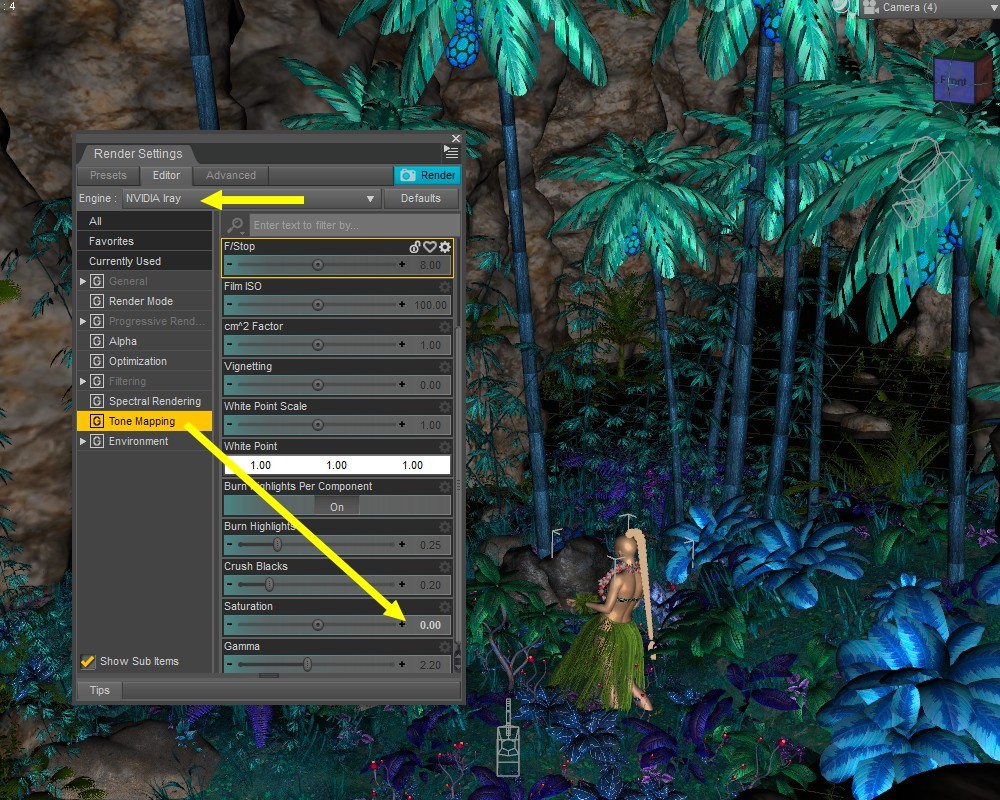The height and width of the screenshot is (800, 1000).
Task: Switch to the Presets tab
Action: [x=108, y=175]
